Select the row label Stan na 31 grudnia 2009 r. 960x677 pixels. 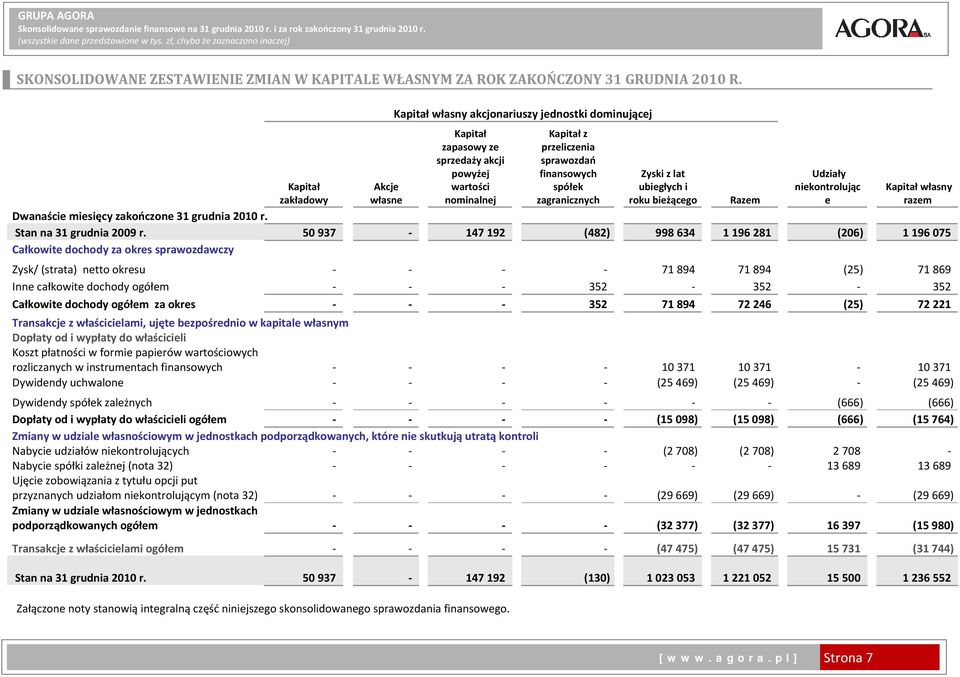[x=80, y=233]
